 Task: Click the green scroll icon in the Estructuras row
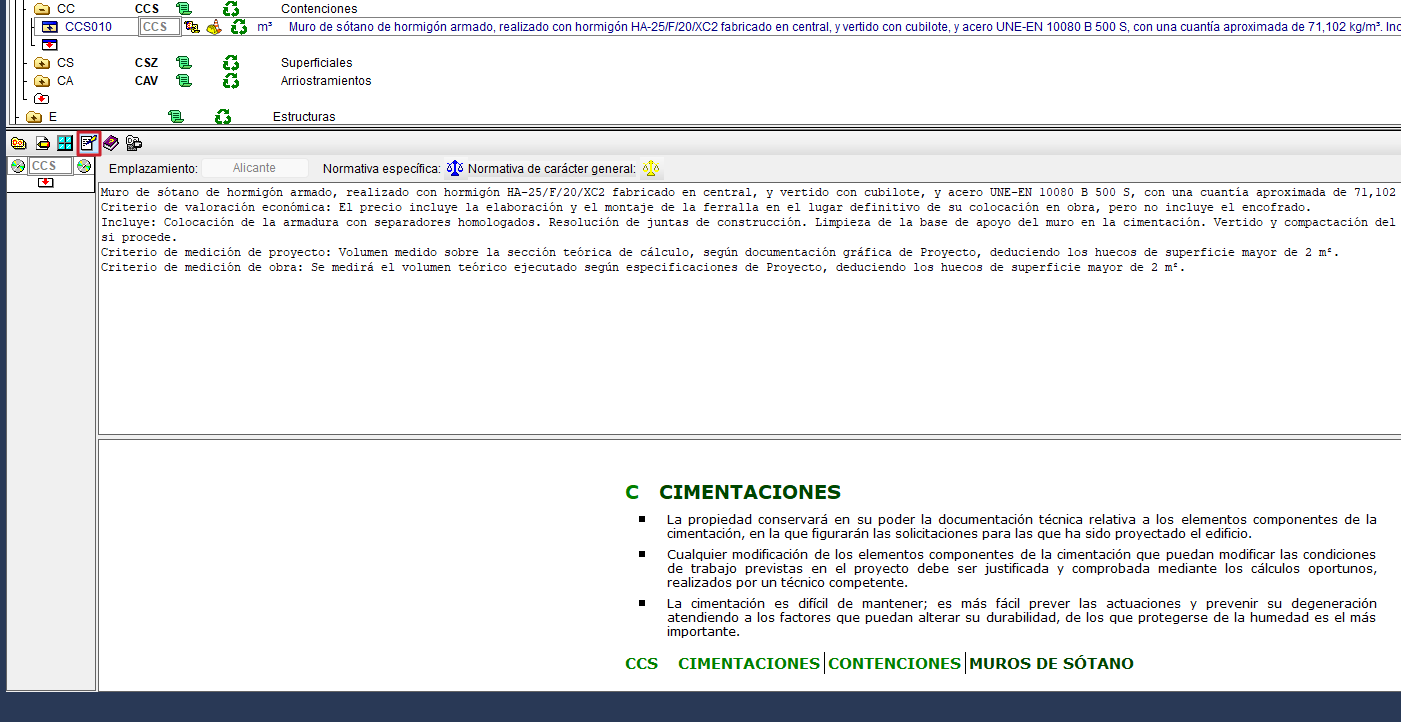click(176, 117)
